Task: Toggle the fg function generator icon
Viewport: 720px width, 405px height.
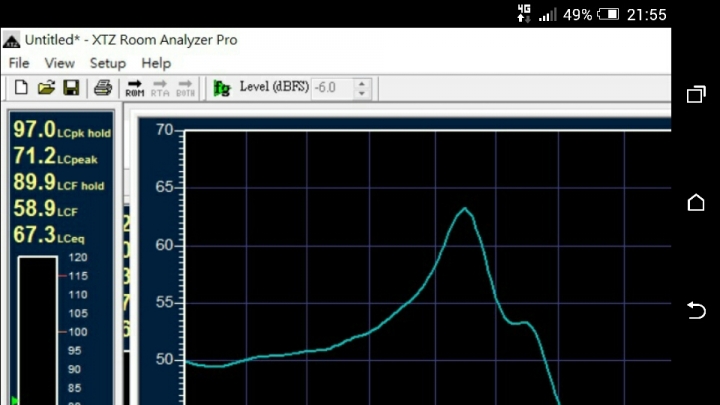Action: point(222,88)
